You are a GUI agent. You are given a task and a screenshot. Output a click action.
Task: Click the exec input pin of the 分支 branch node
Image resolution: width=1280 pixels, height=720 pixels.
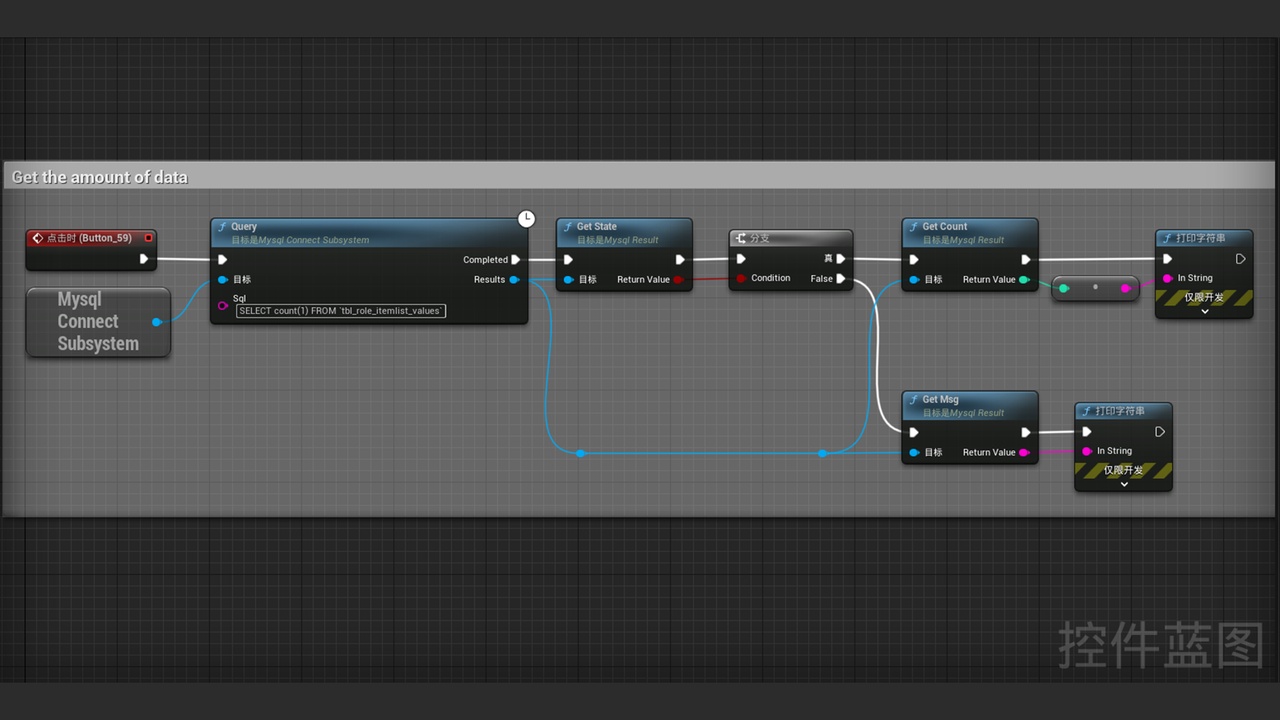[741, 259]
